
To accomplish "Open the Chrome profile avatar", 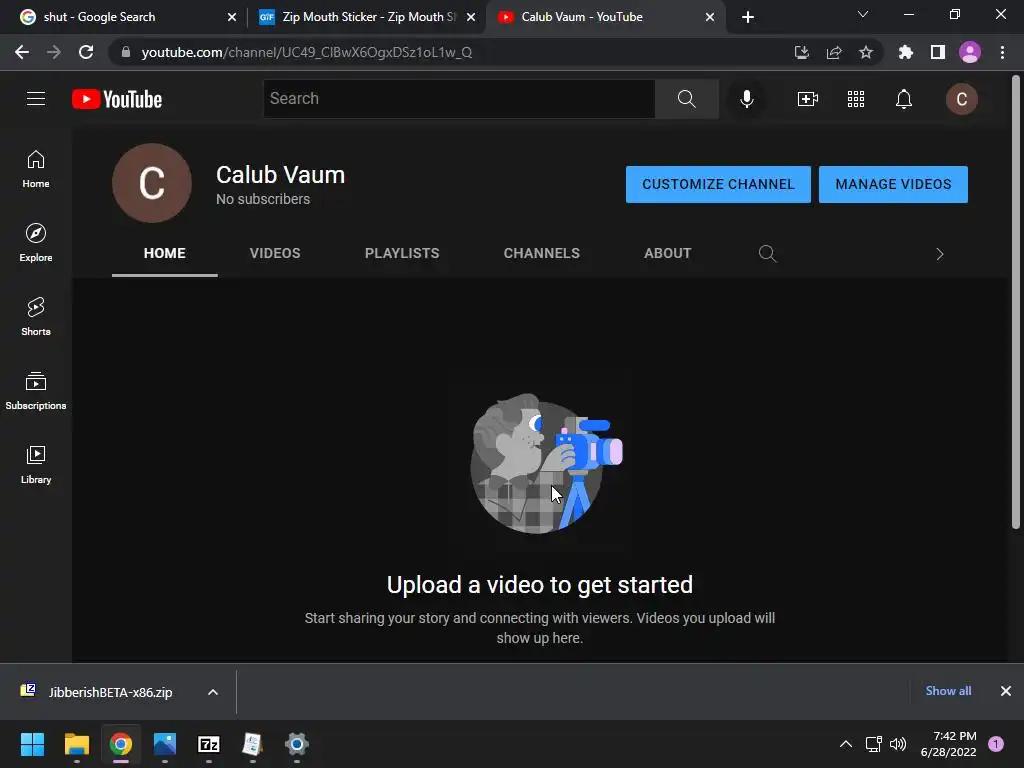I will point(970,52).
